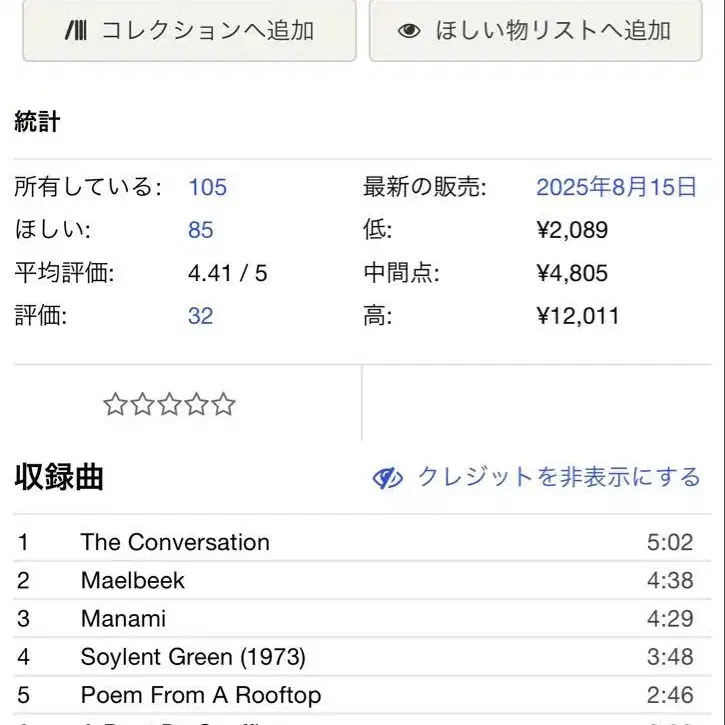Give a five-star rating
The width and height of the screenshot is (725, 725).
[x=223, y=405]
